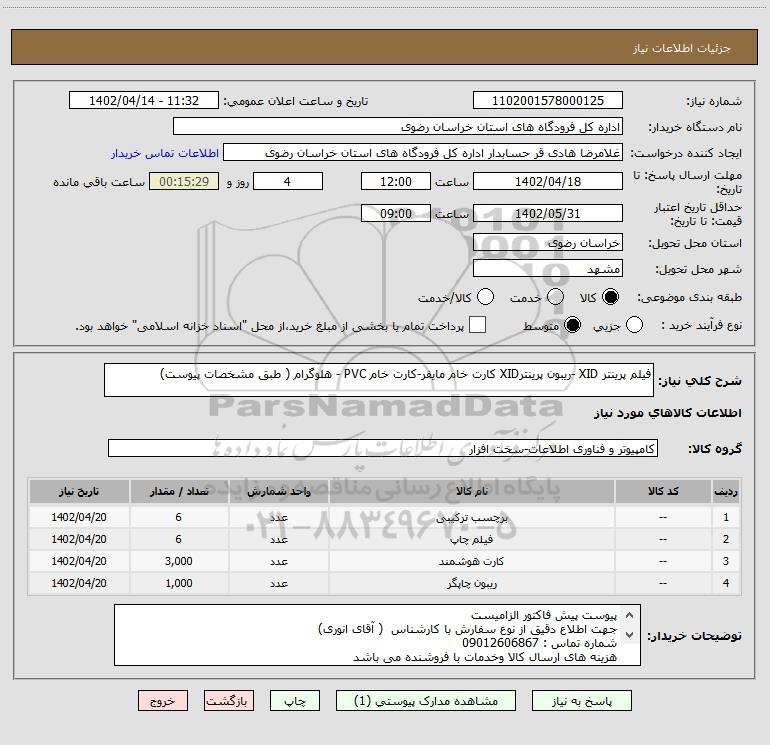Click the request creator name field
This screenshot has height=745, width=770.
pyautogui.click(x=423, y=153)
